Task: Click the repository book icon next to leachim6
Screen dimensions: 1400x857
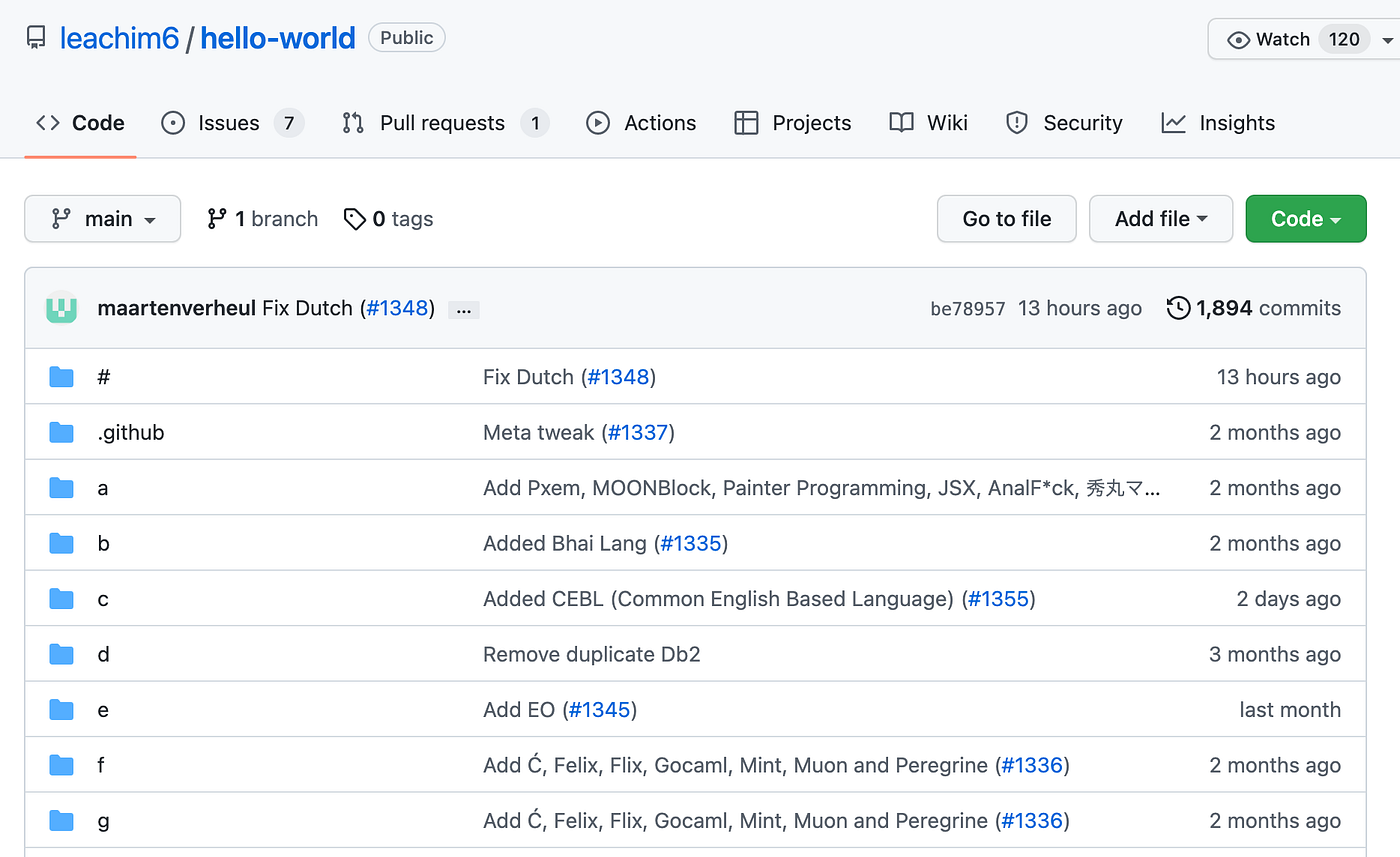Action: coord(36,37)
